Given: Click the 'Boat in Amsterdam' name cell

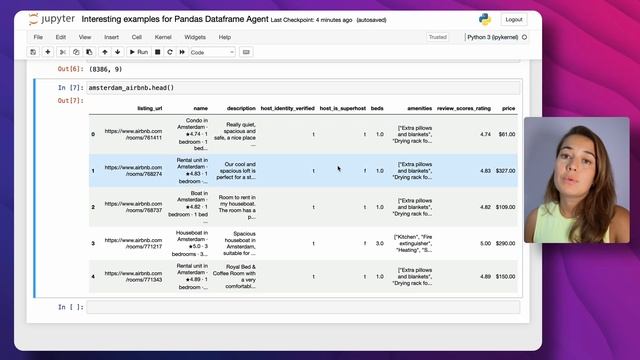Looking at the screenshot, I should (188, 207).
